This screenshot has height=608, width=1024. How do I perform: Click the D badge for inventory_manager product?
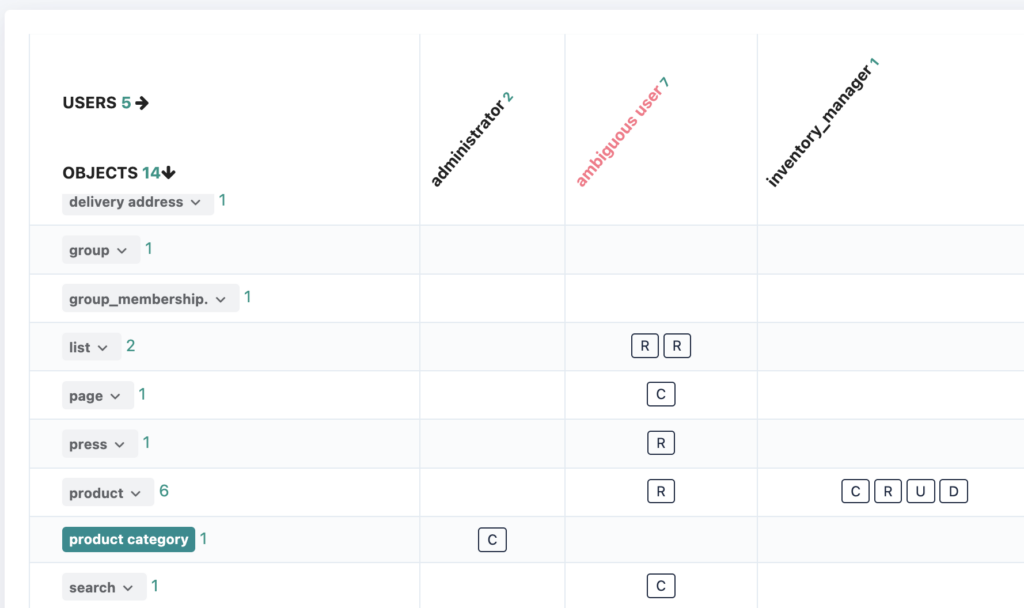pos(954,491)
